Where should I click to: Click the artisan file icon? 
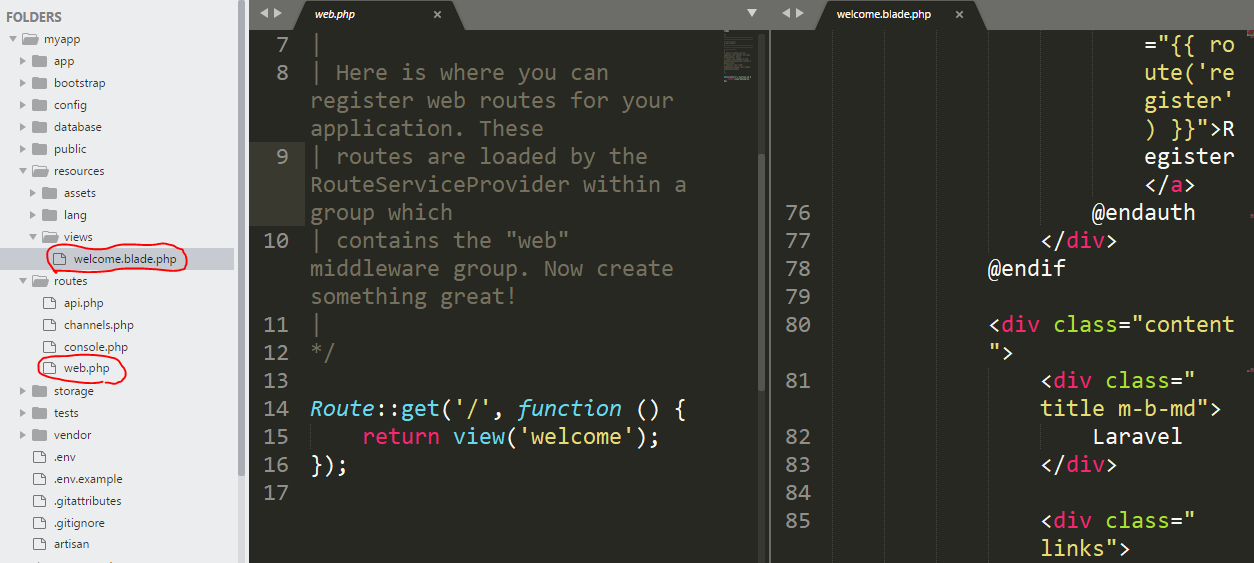[x=39, y=545]
